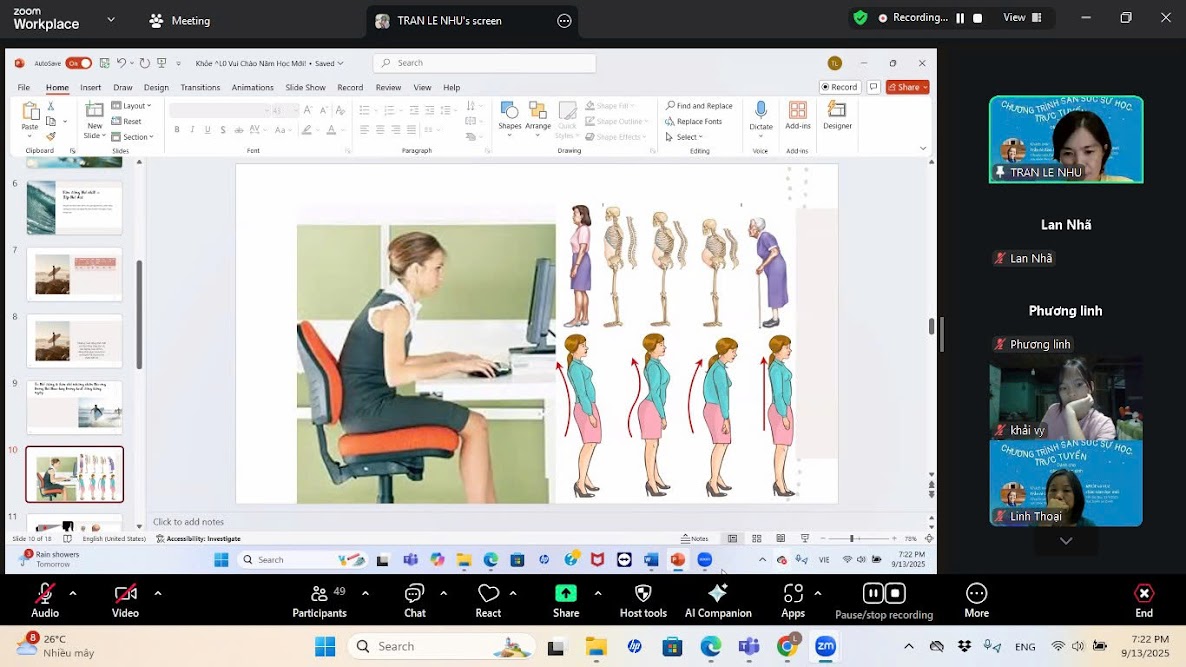Expand the video options arrow

coord(157,593)
